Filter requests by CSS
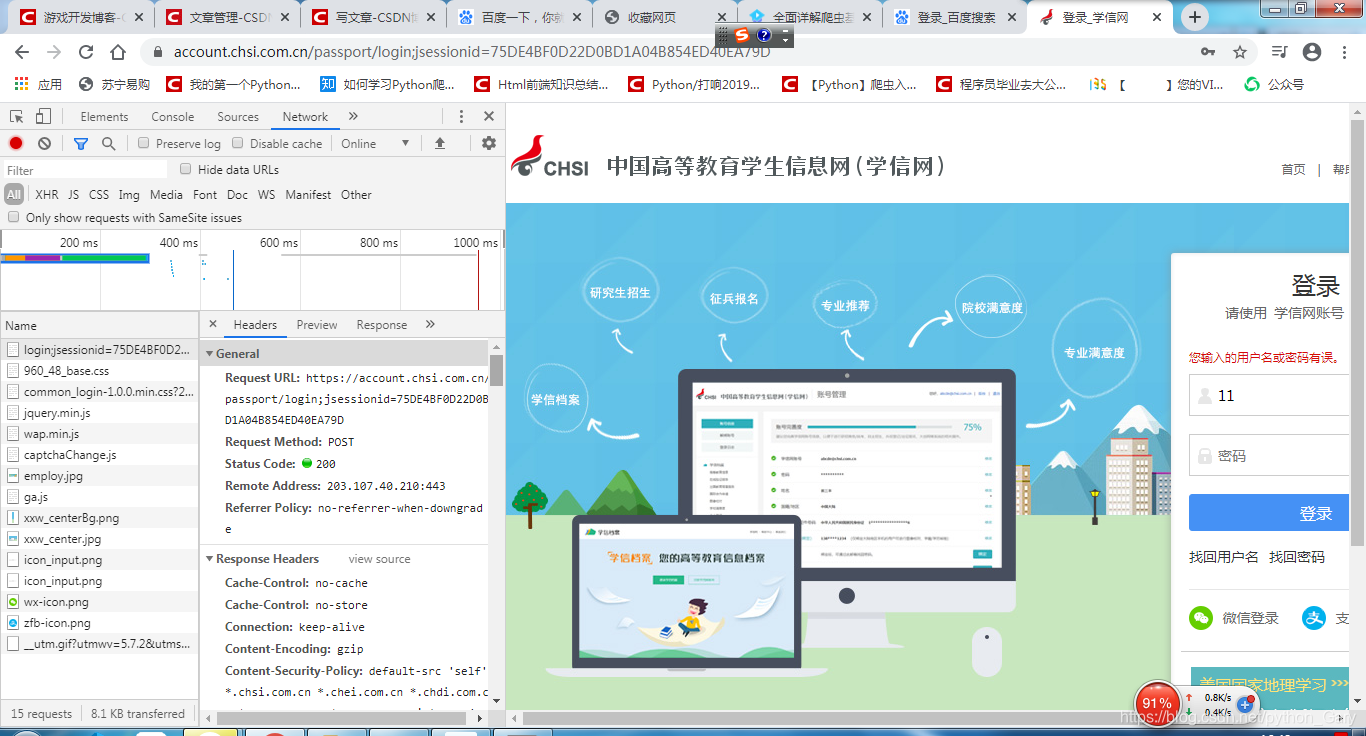This screenshot has height=736, width=1366. 99,195
